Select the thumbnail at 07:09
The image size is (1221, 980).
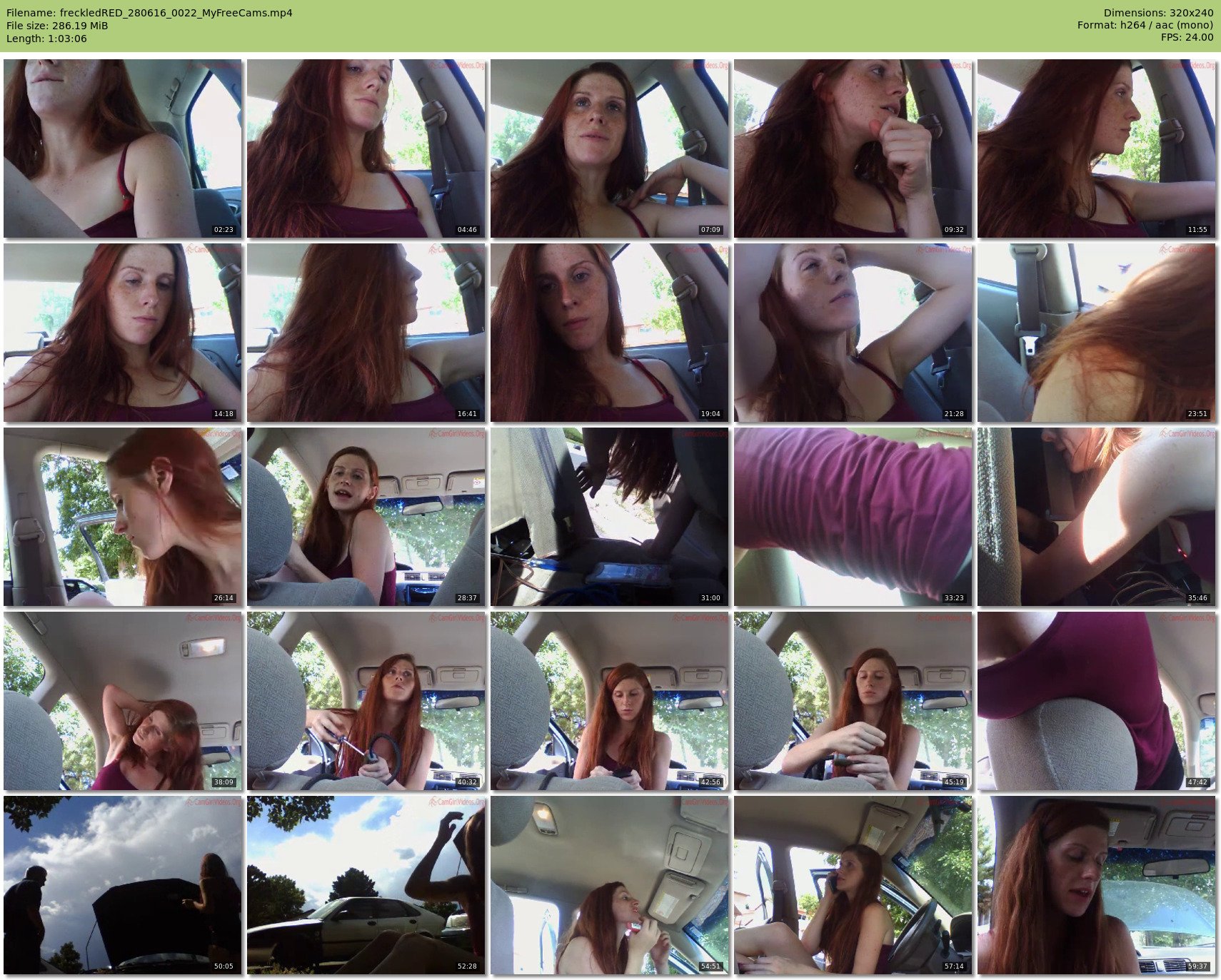[609, 148]
